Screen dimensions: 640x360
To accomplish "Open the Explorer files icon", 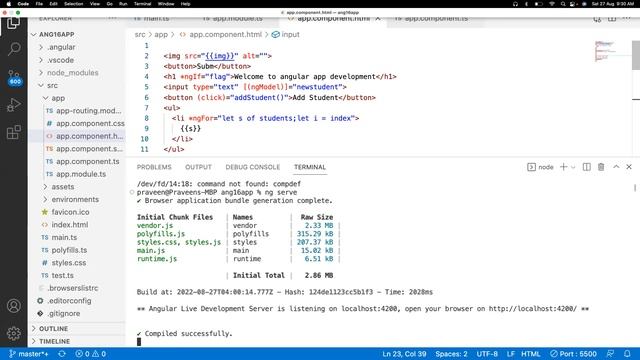I will click(x=13, y=23).
